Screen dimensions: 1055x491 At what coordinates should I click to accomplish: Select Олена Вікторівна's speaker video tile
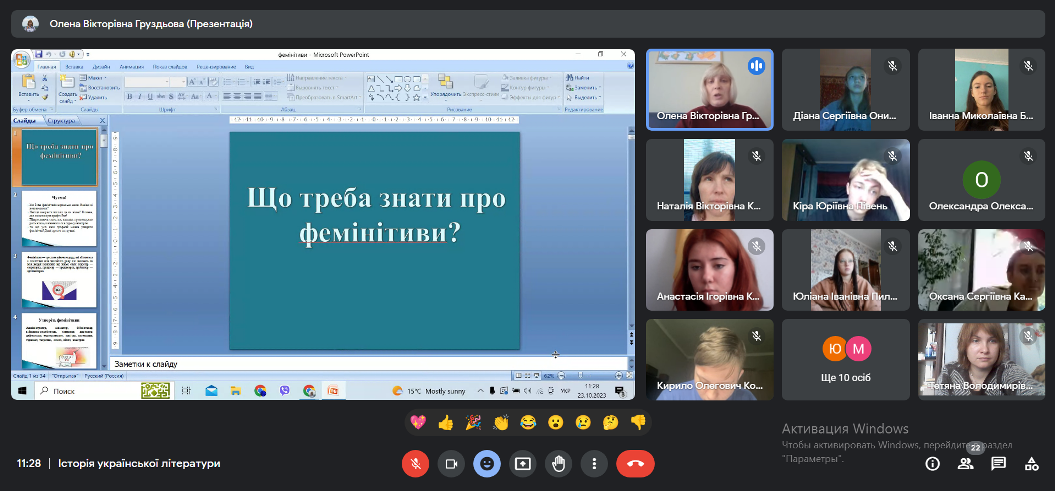click(710, 90)
